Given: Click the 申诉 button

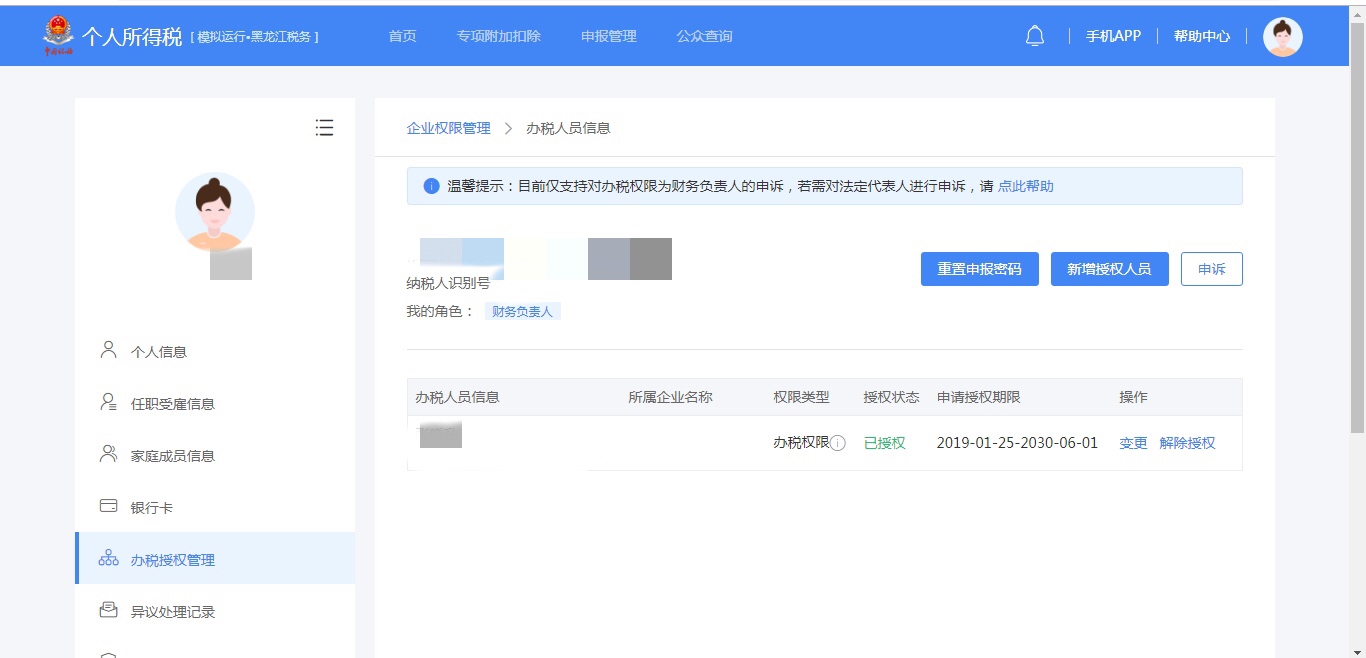Looking at the screenshot, I should 1211,269.
